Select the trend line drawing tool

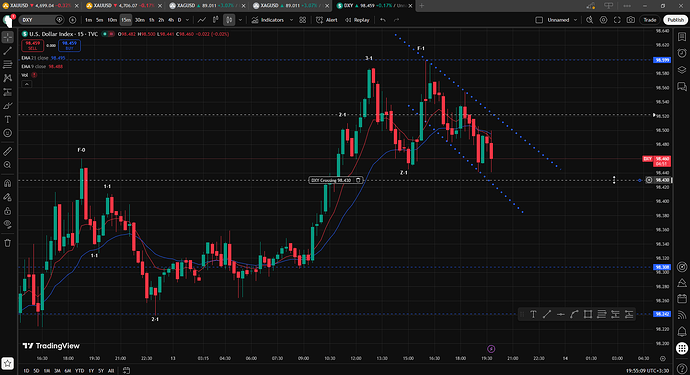click(7, 51)
